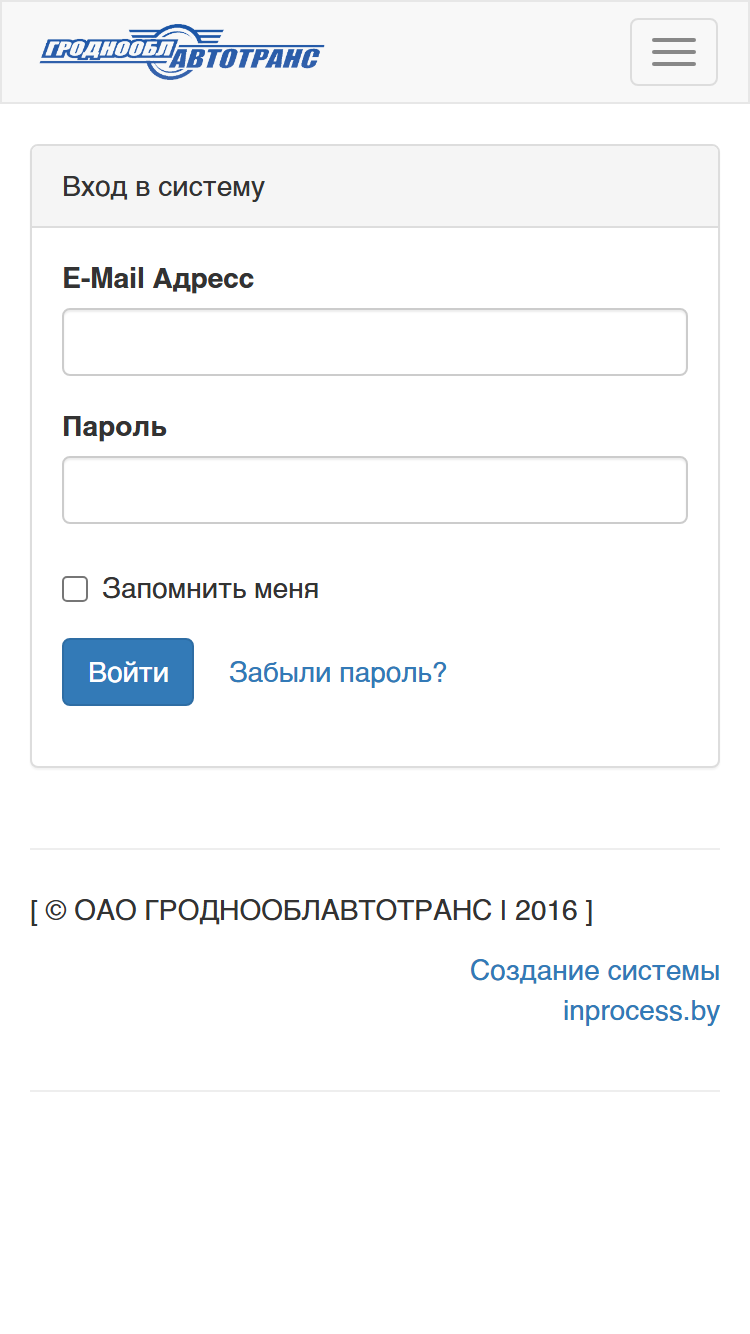Focus the Пароль password input field

(x=375, y=490)
